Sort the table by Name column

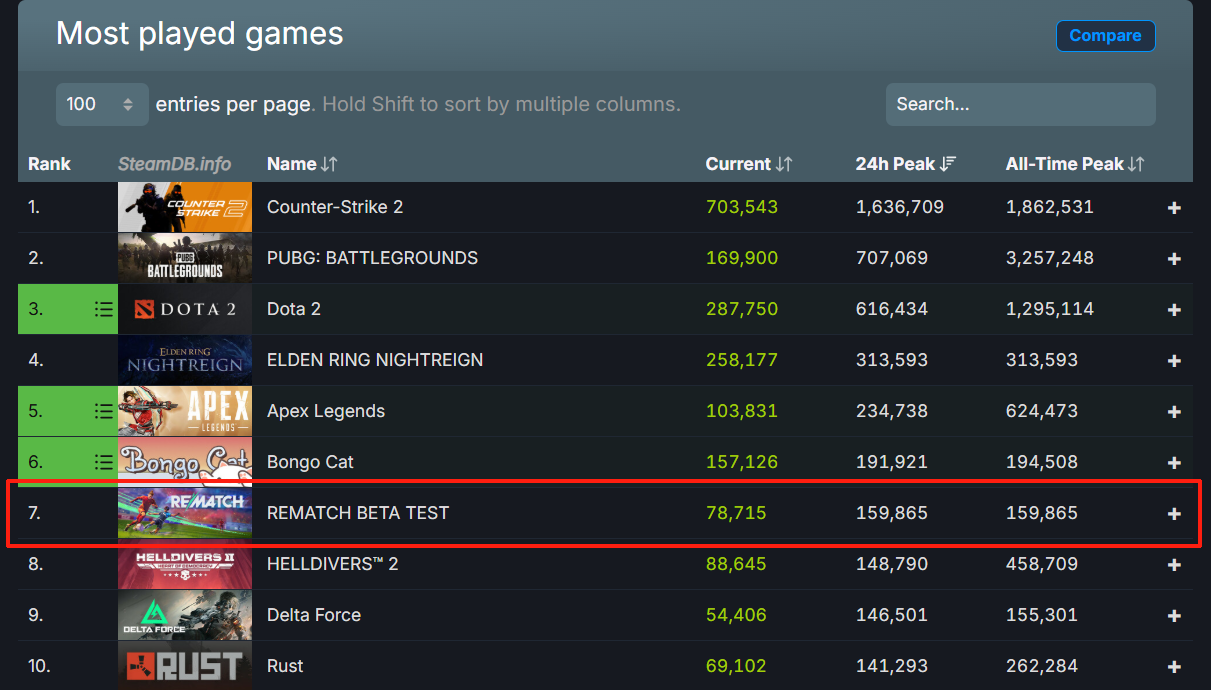pyautogui.click(x=302, y=164)
